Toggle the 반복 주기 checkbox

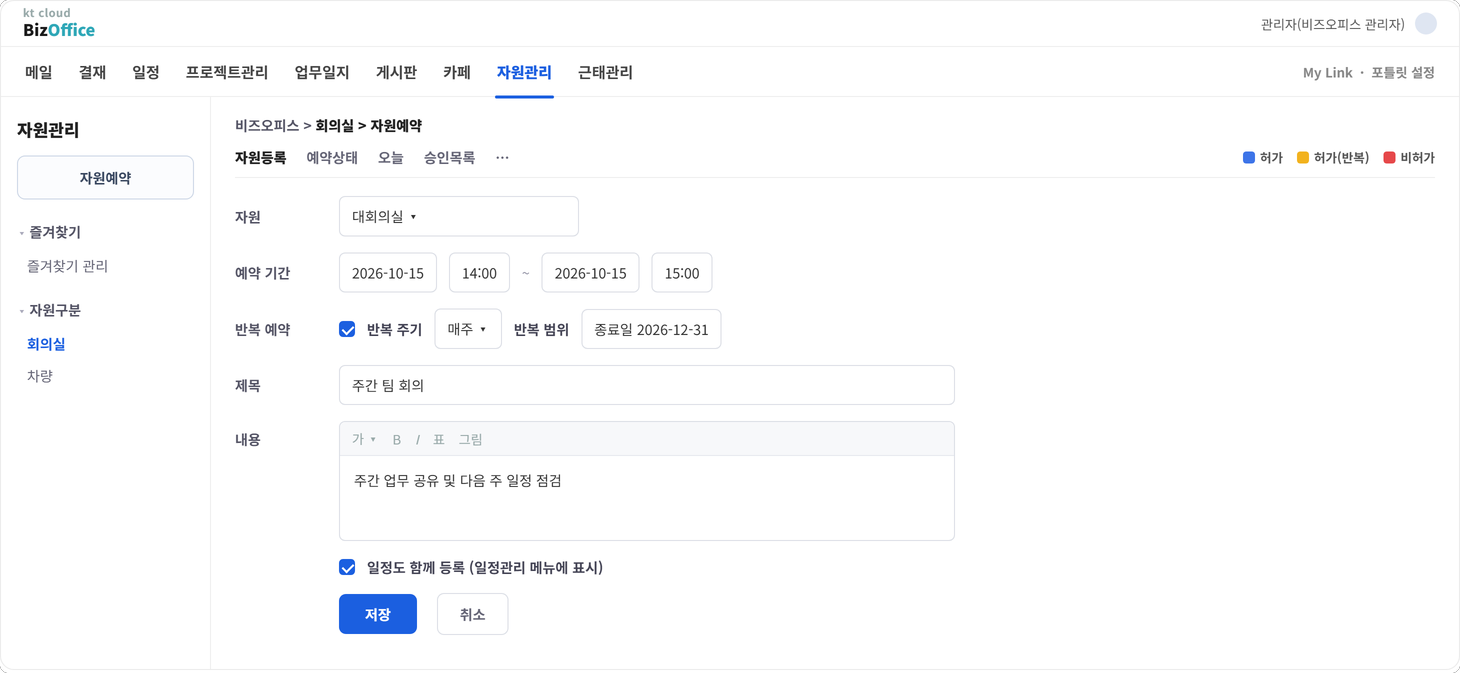[x=347, y=329]
